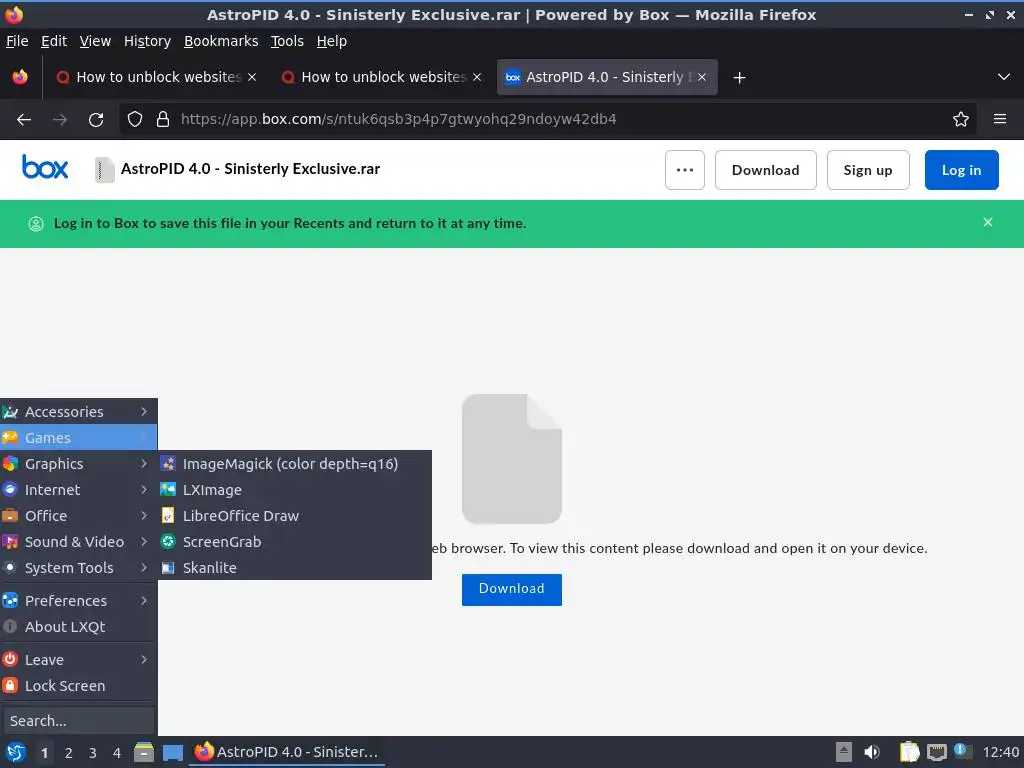Open a new browser tab
This screenshot has height=768, width=1024.
(739, 78)
